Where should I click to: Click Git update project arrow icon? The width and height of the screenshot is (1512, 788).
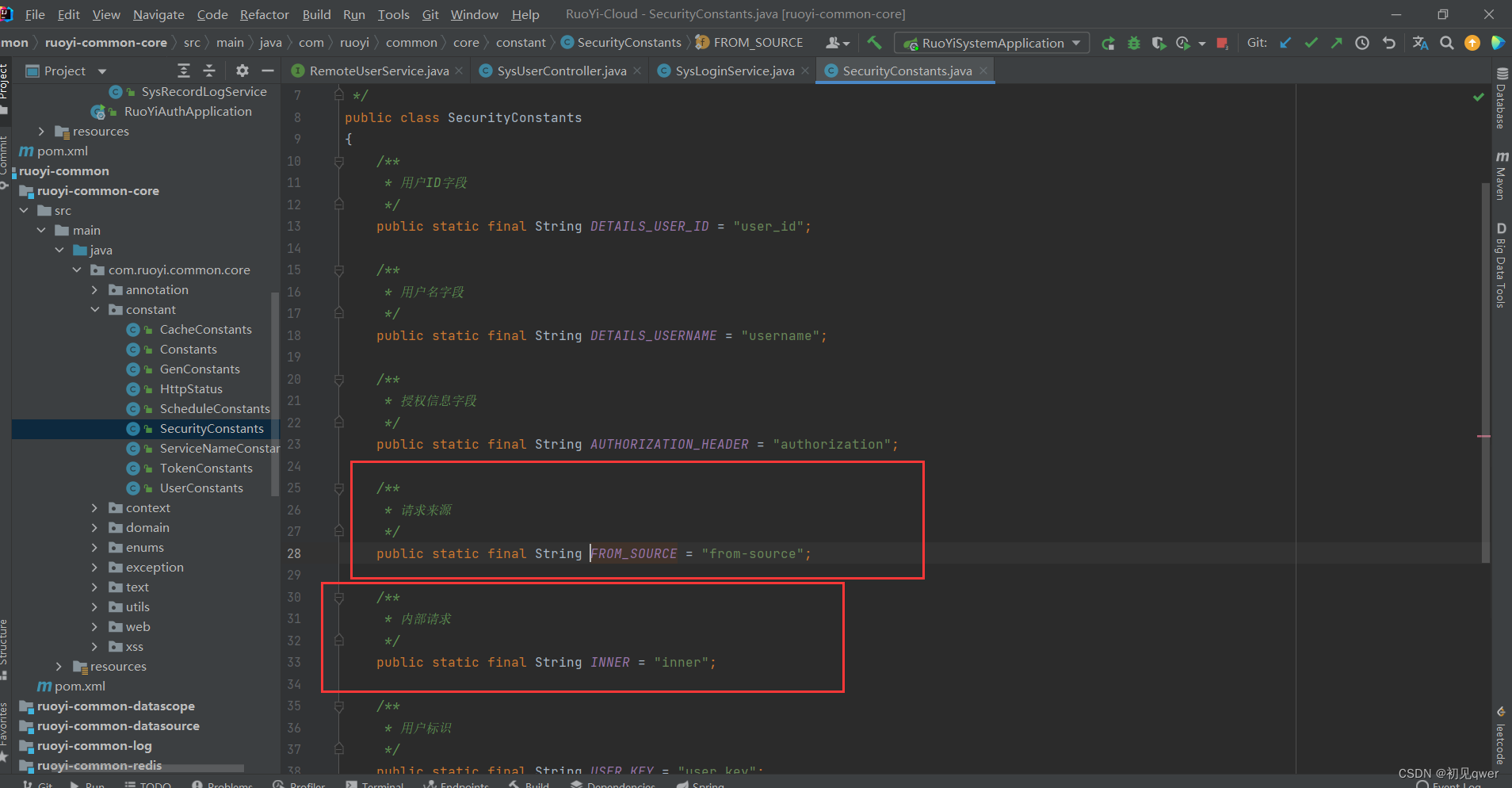(x=1285, y=43)
